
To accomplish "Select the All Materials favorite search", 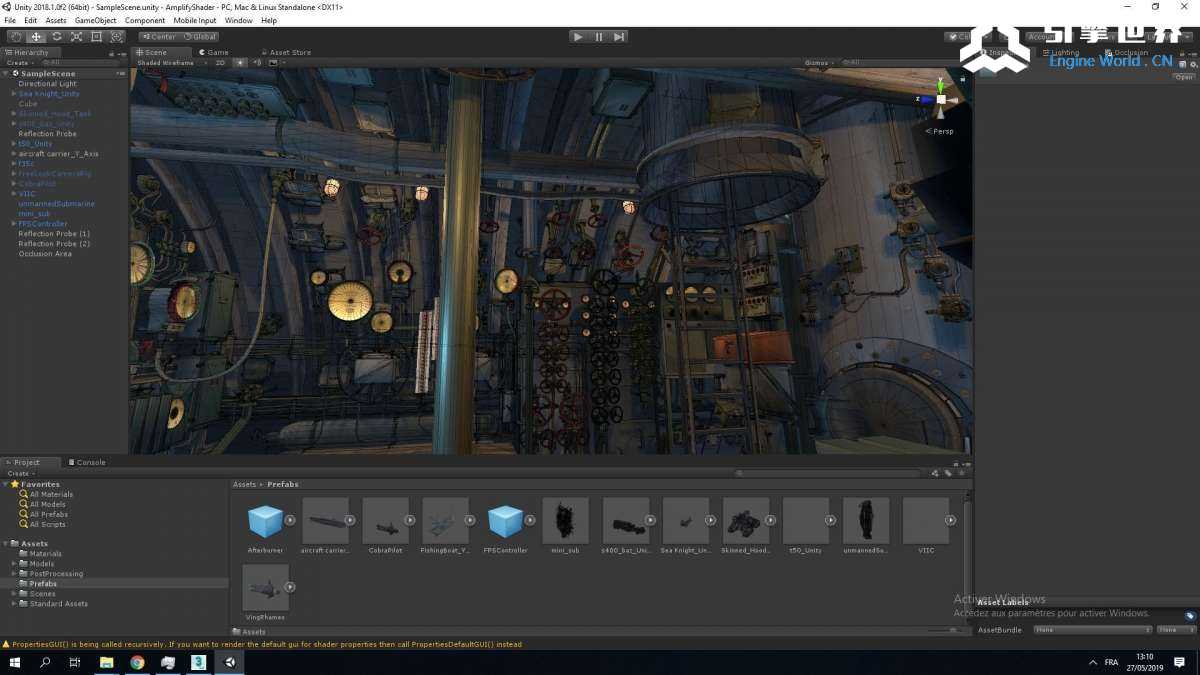I will tap(51, 494).
